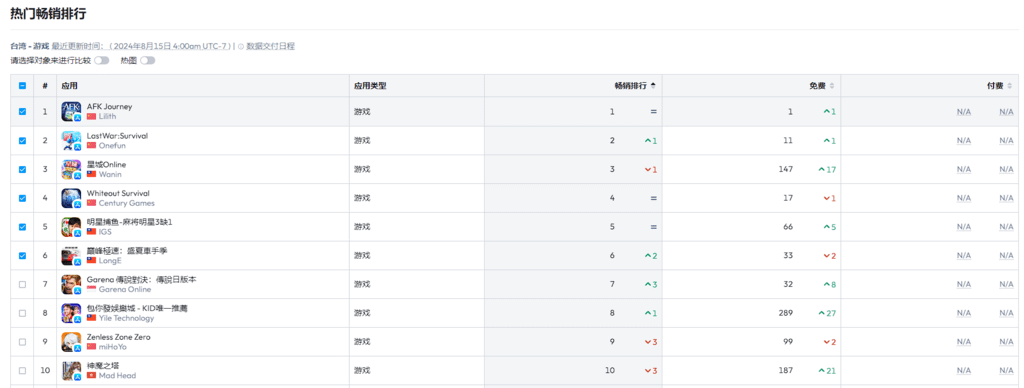This screenshot has height=388, width=1024.
Task: Open the 数据交付日程 link
Action: pyautogui.click(x=270, y=46)
